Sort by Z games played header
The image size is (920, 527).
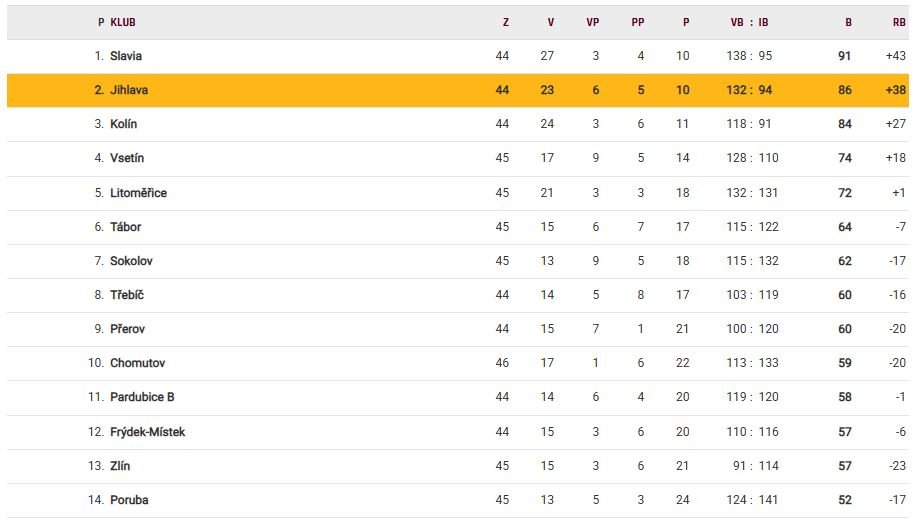(x=505, y=22)
